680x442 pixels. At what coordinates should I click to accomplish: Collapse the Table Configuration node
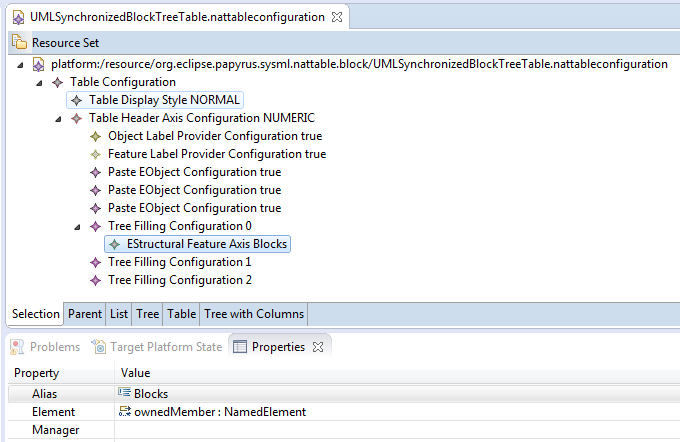pos(39,83)
